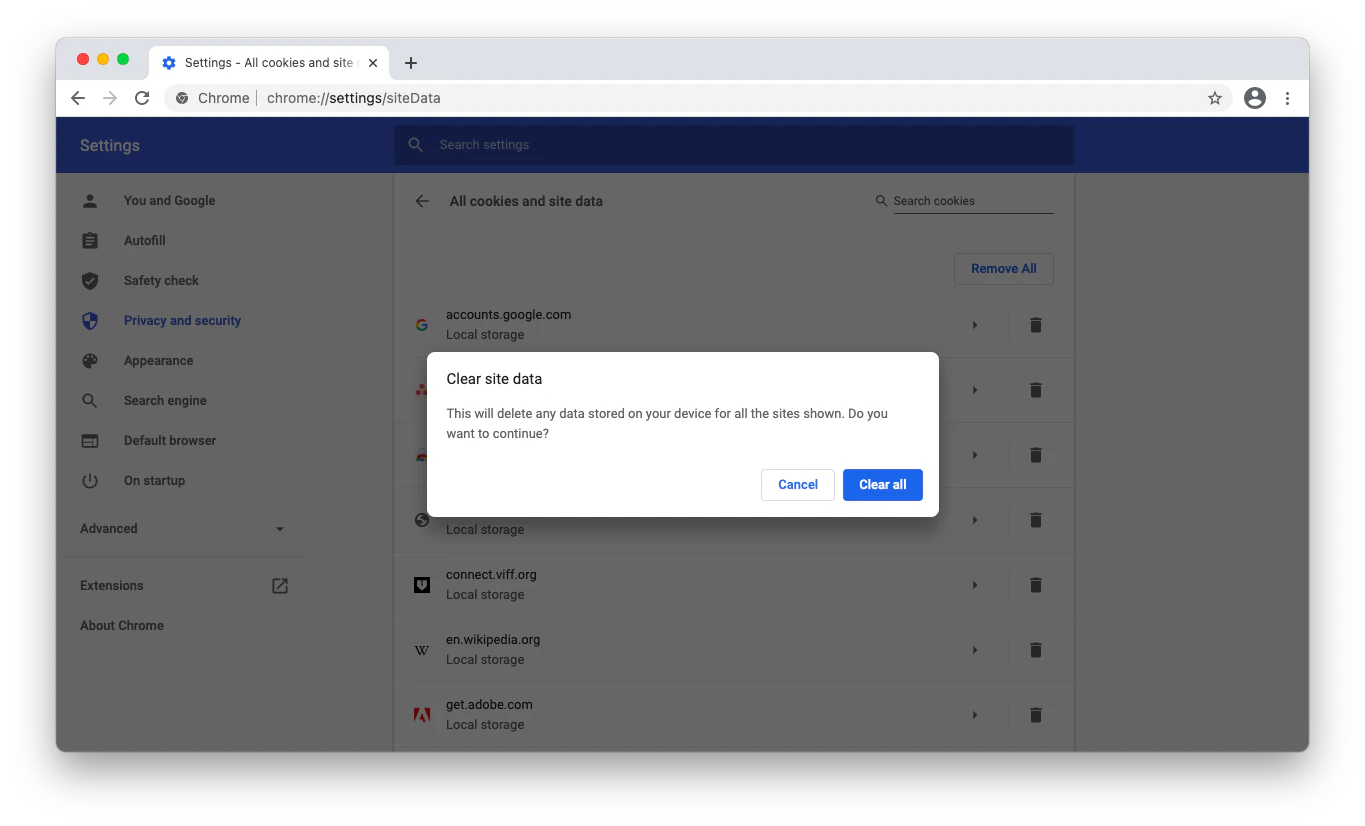Expand accounts.google.com details arrow
This screenshot has height=826, width=1365.
click(x=975, y=325)
